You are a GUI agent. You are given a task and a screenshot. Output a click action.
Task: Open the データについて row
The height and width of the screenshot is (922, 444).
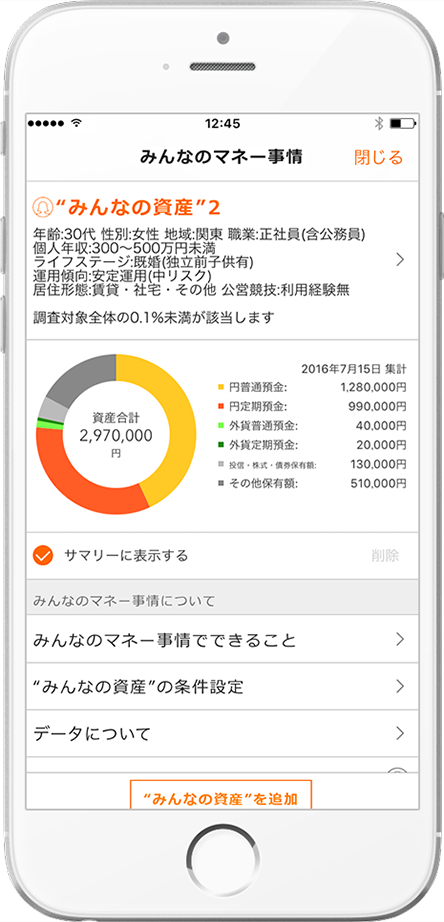click(222, 733)
